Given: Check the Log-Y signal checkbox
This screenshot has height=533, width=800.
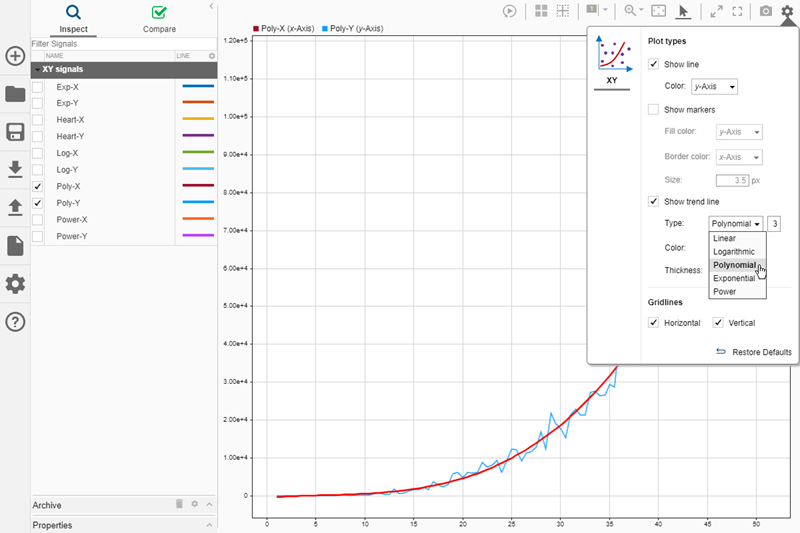Looking at the screenshot, I should coord(37,169).
